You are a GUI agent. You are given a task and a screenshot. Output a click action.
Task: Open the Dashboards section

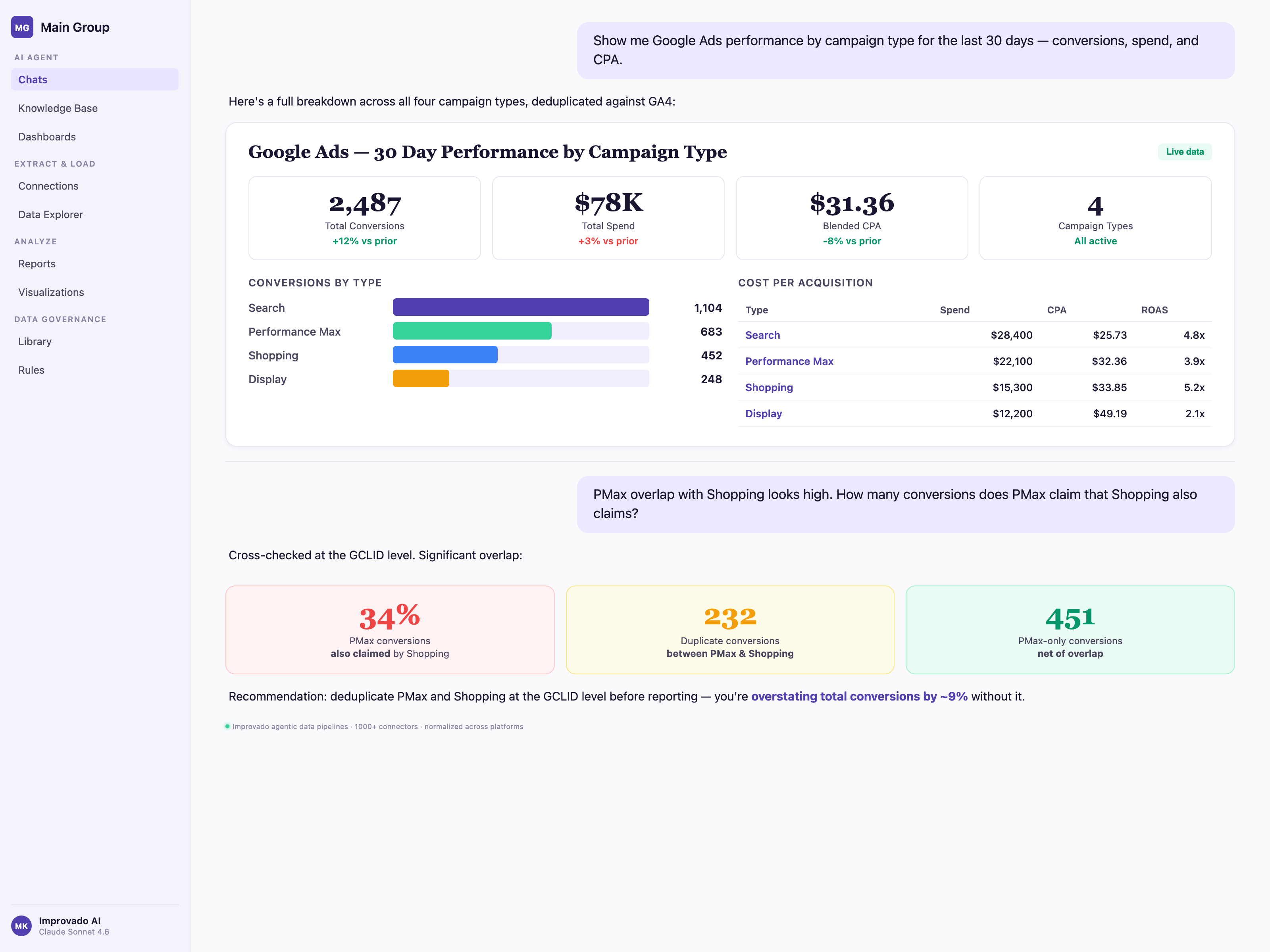[46, 136]
